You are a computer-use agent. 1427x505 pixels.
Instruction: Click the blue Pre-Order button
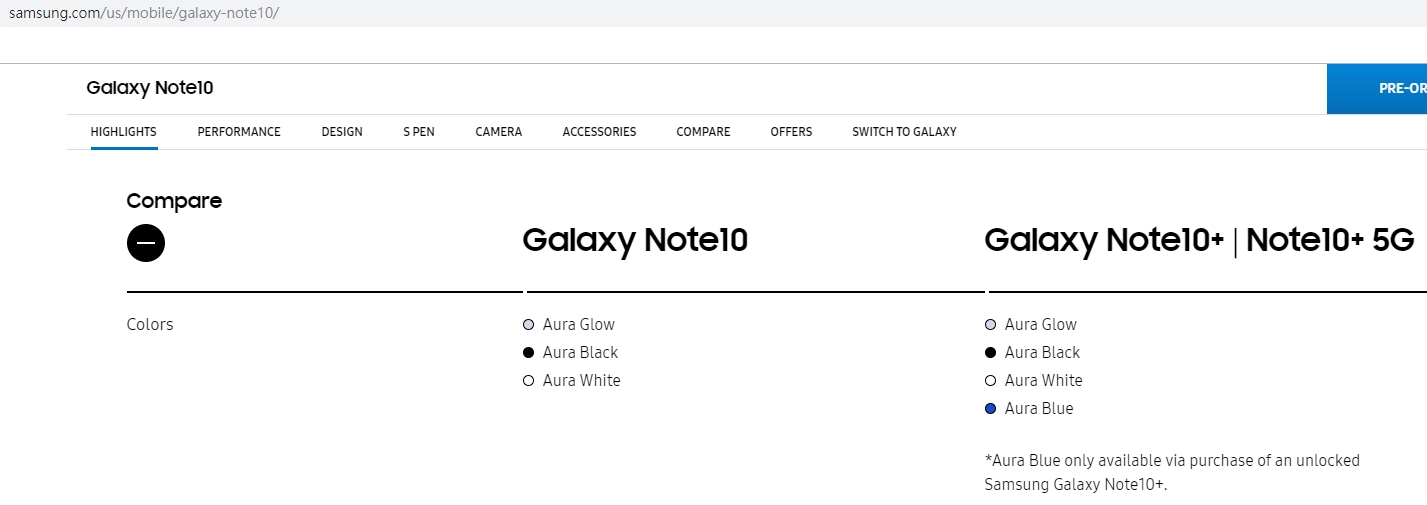click(x=1377, y=89)
